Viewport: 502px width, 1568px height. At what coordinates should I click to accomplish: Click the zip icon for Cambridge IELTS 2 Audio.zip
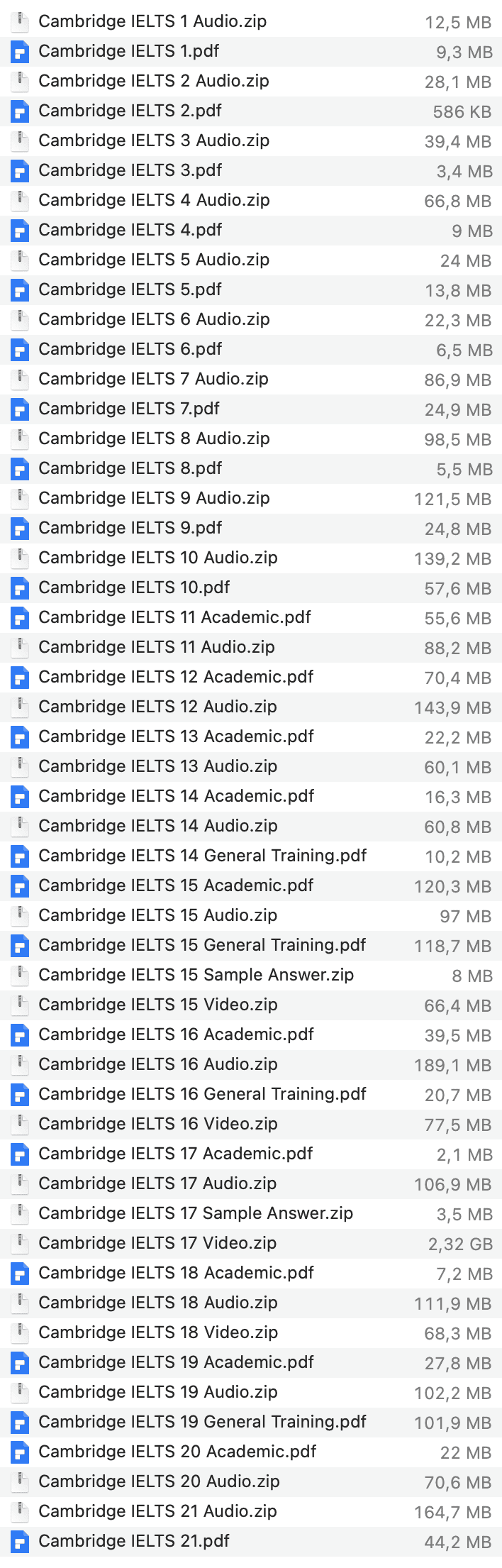click(x=21, y=82)
